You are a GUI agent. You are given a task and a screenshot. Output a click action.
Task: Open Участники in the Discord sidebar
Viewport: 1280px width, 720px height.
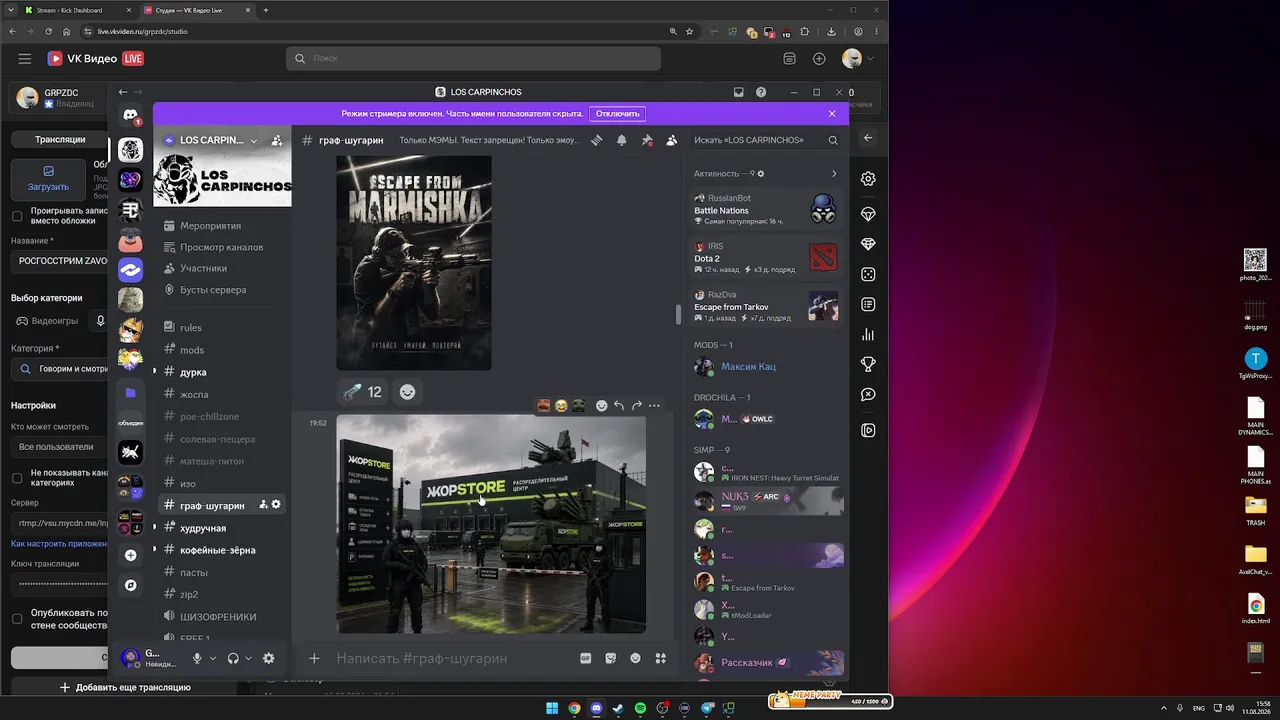tap(203, 268)
